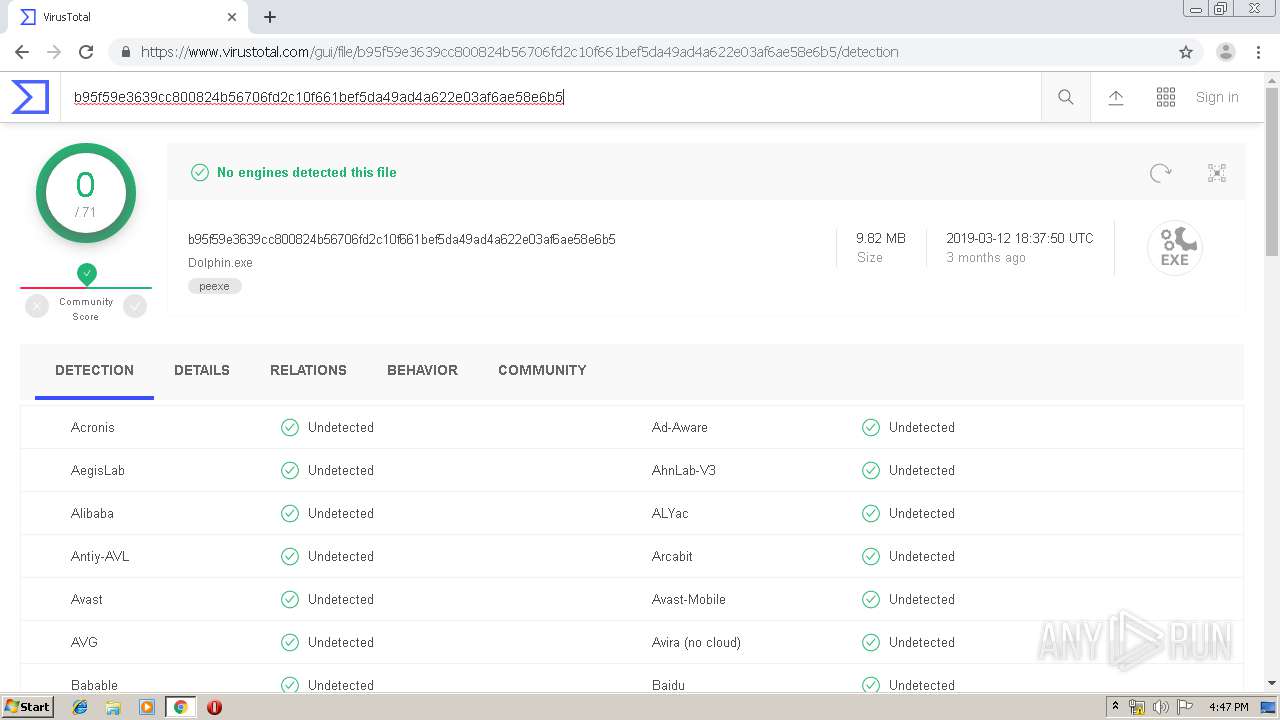
Task: Click the upload file icon
Action: (x=1116, y=97)
